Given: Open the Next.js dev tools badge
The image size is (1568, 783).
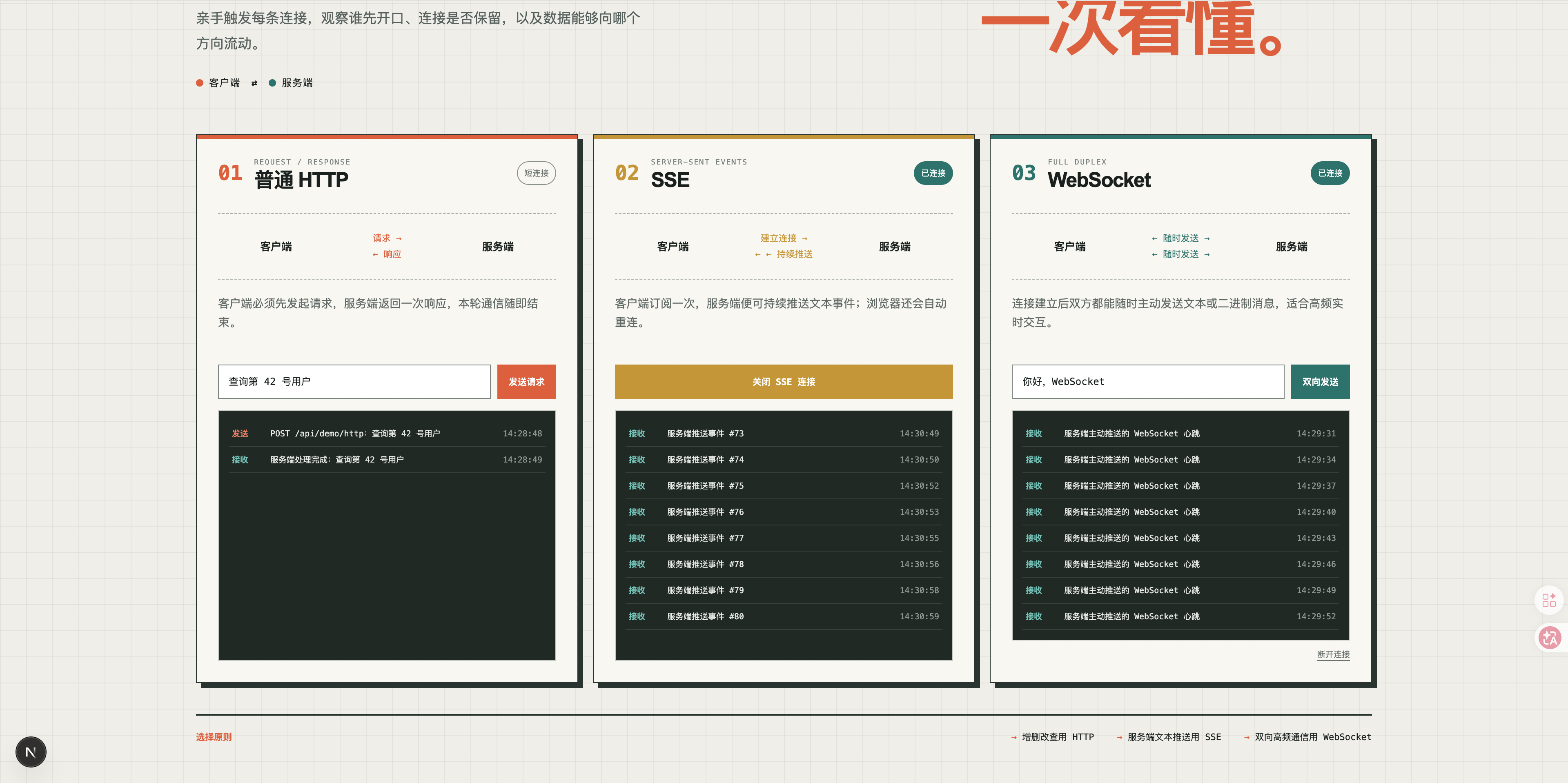Looking at the screenshot, I should pos(31,752).
